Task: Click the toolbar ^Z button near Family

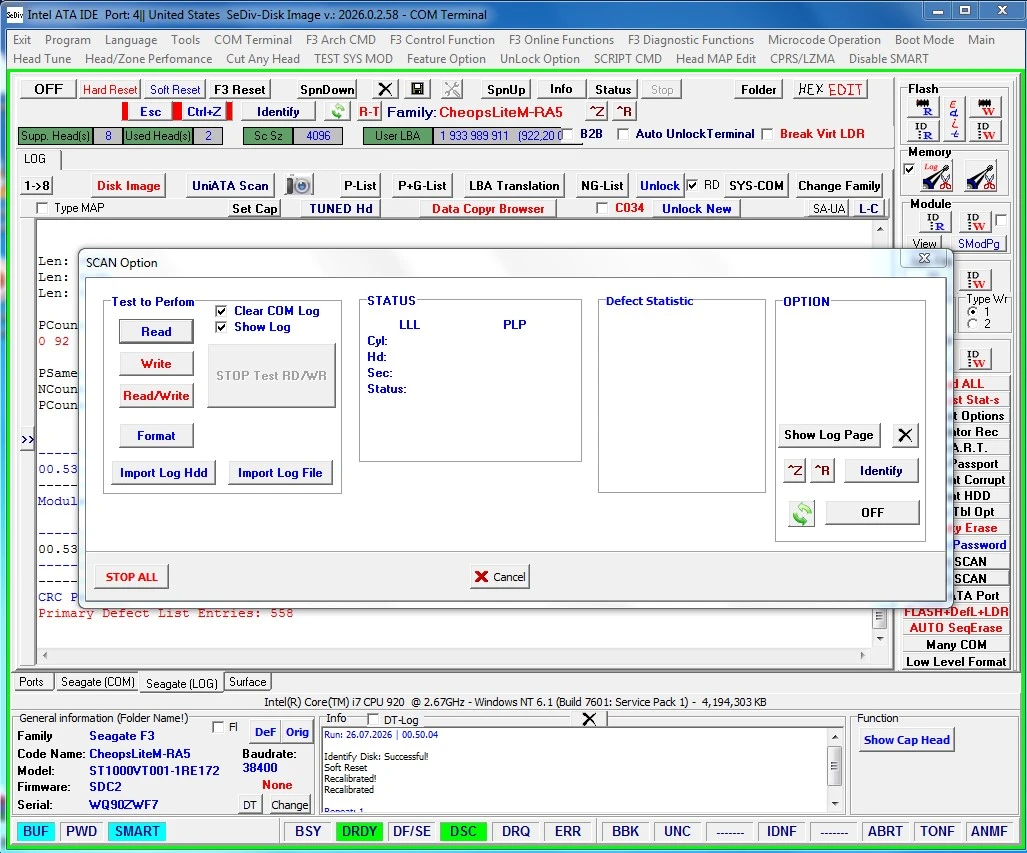Action: (x=597, y=111)
